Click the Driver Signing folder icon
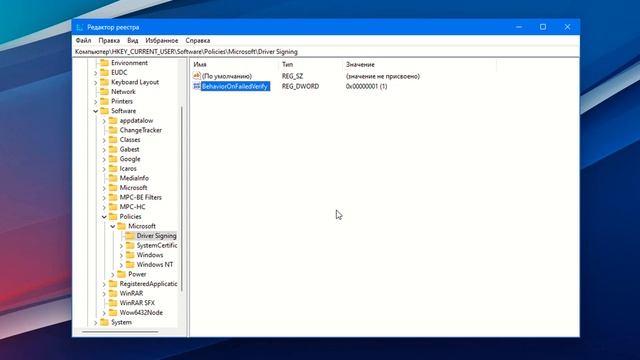Viewport: 640px width, 360px height. [x=130, y=236]
